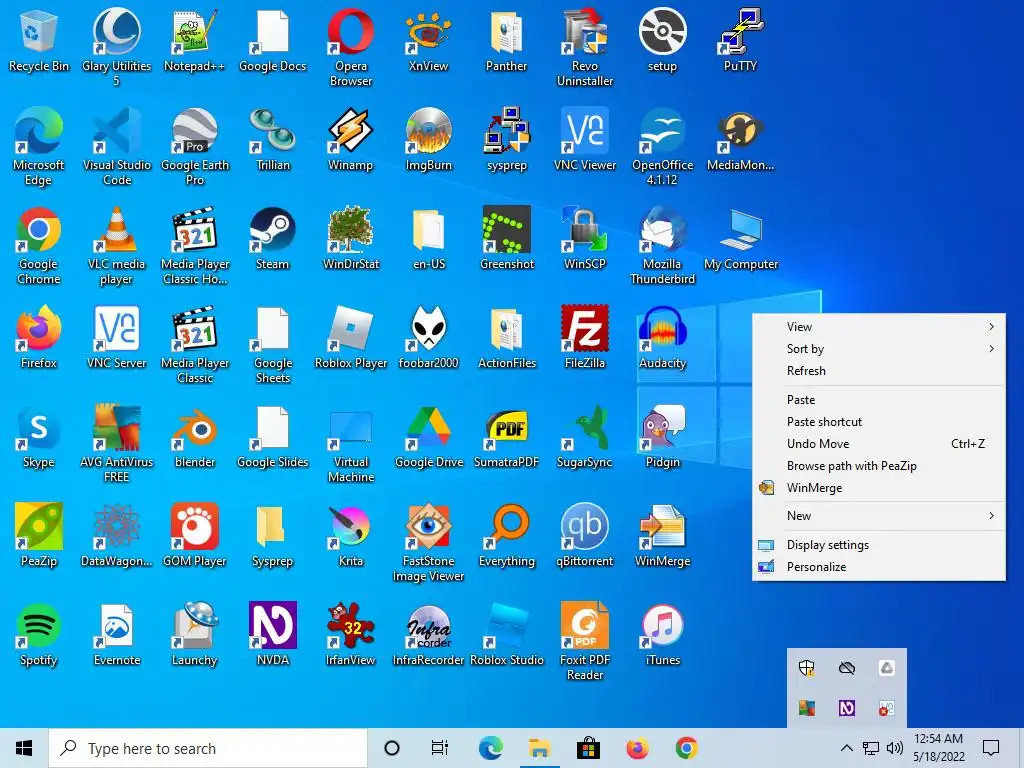1024x768 pixels.
Task: Select the Greenshot desktop icon
Action: tap(507, 239)
